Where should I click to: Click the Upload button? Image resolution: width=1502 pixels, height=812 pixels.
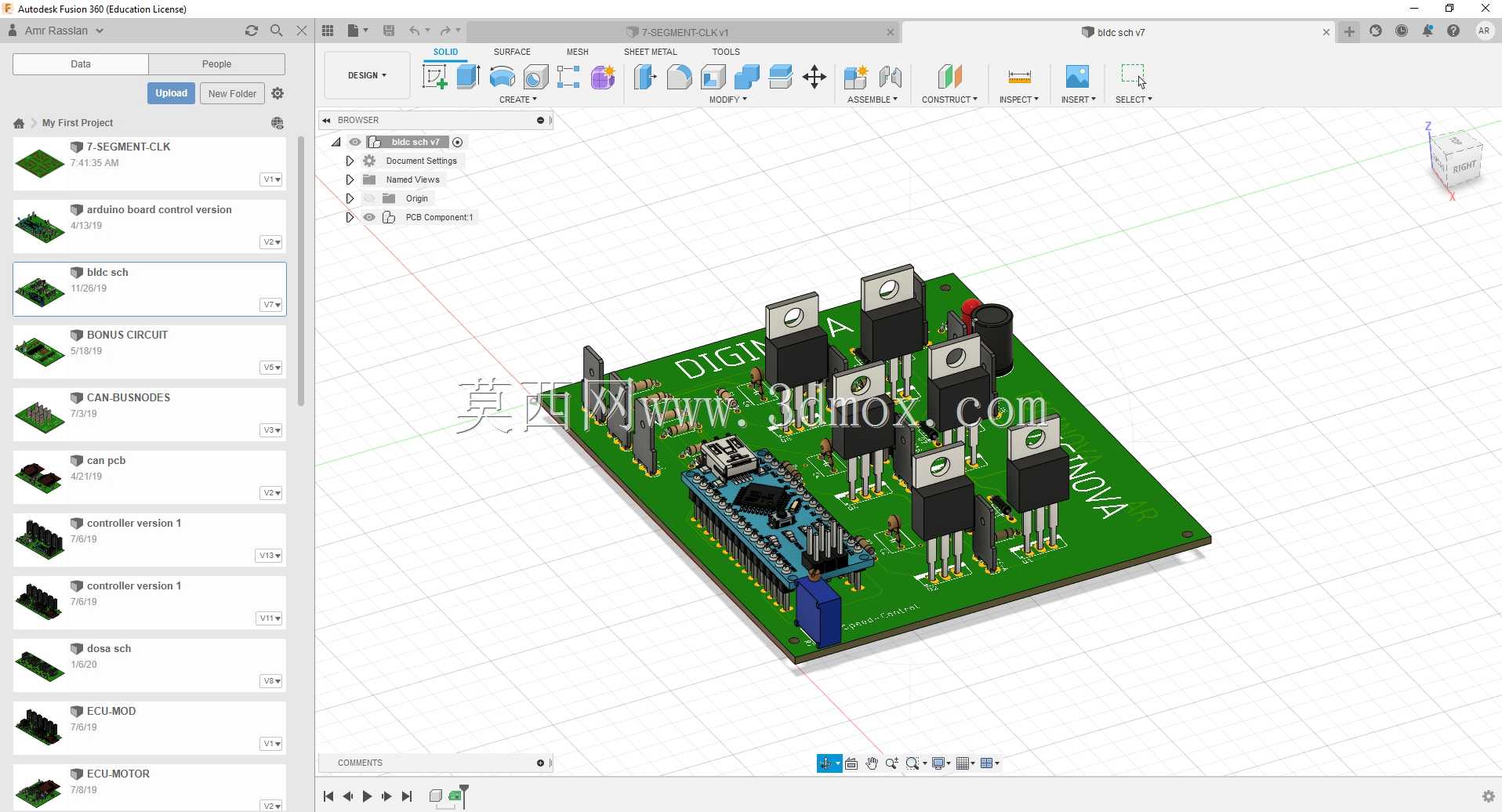[171, 93]
